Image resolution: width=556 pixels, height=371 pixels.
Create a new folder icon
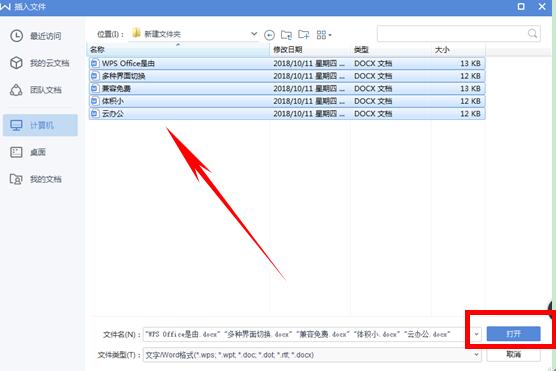tap(304, 34)
